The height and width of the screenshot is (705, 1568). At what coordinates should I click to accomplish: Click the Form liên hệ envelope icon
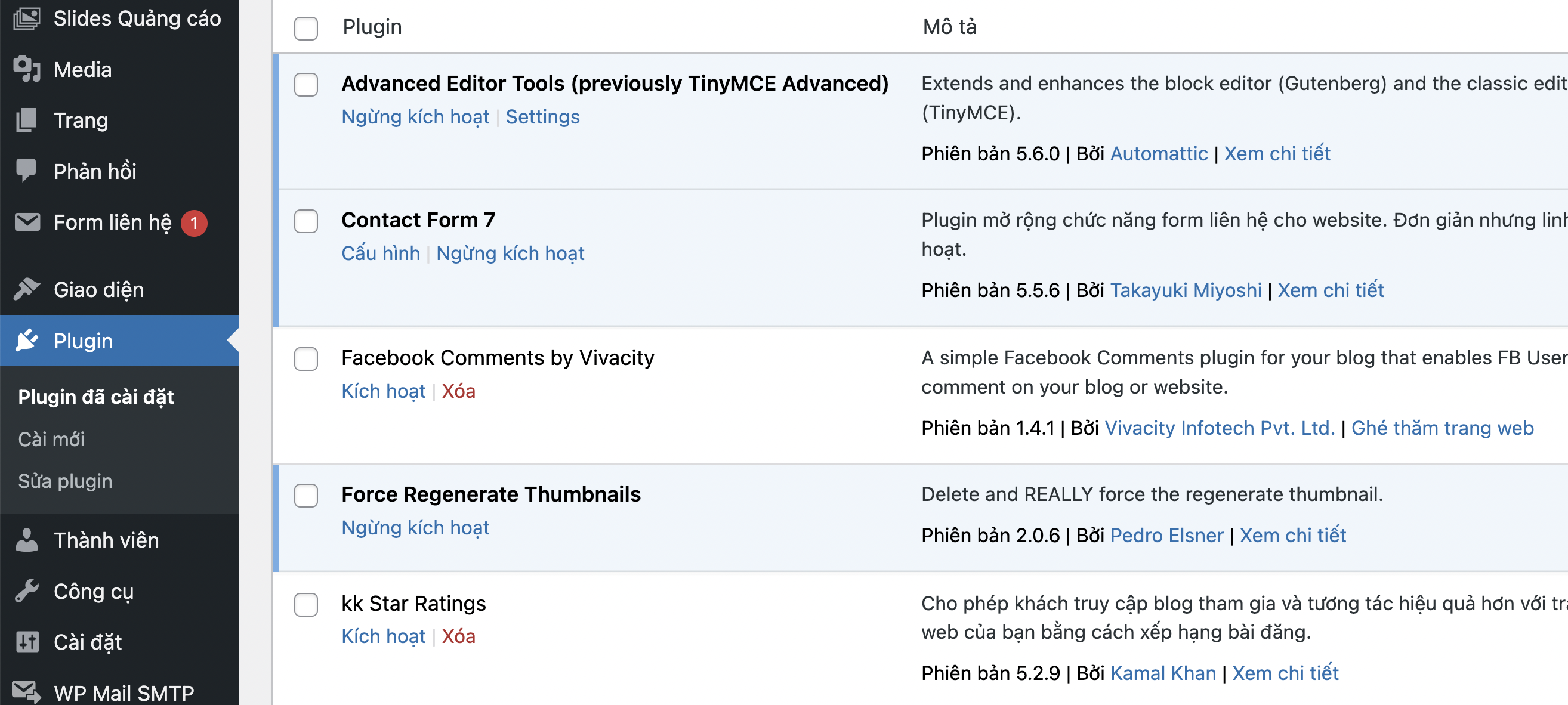(x=27, y=222)
